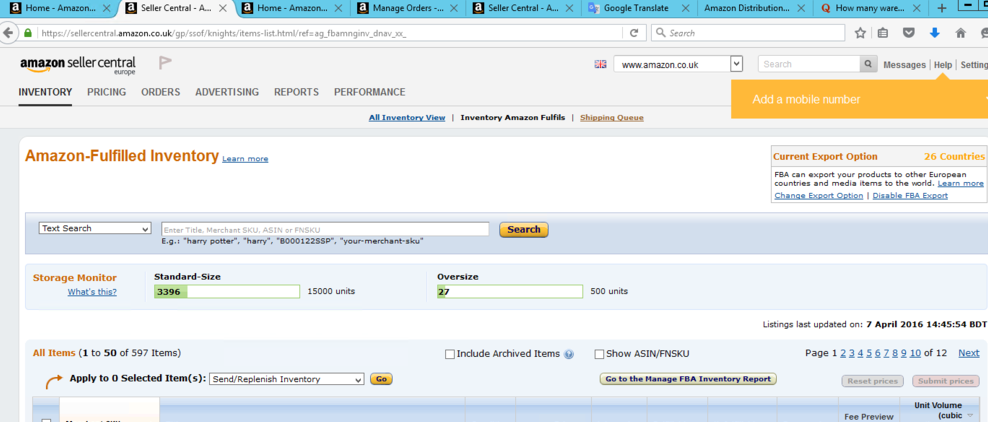Click the UK flag marketplace icon
The height and width of the screenshot is (422, 988).
600,64
